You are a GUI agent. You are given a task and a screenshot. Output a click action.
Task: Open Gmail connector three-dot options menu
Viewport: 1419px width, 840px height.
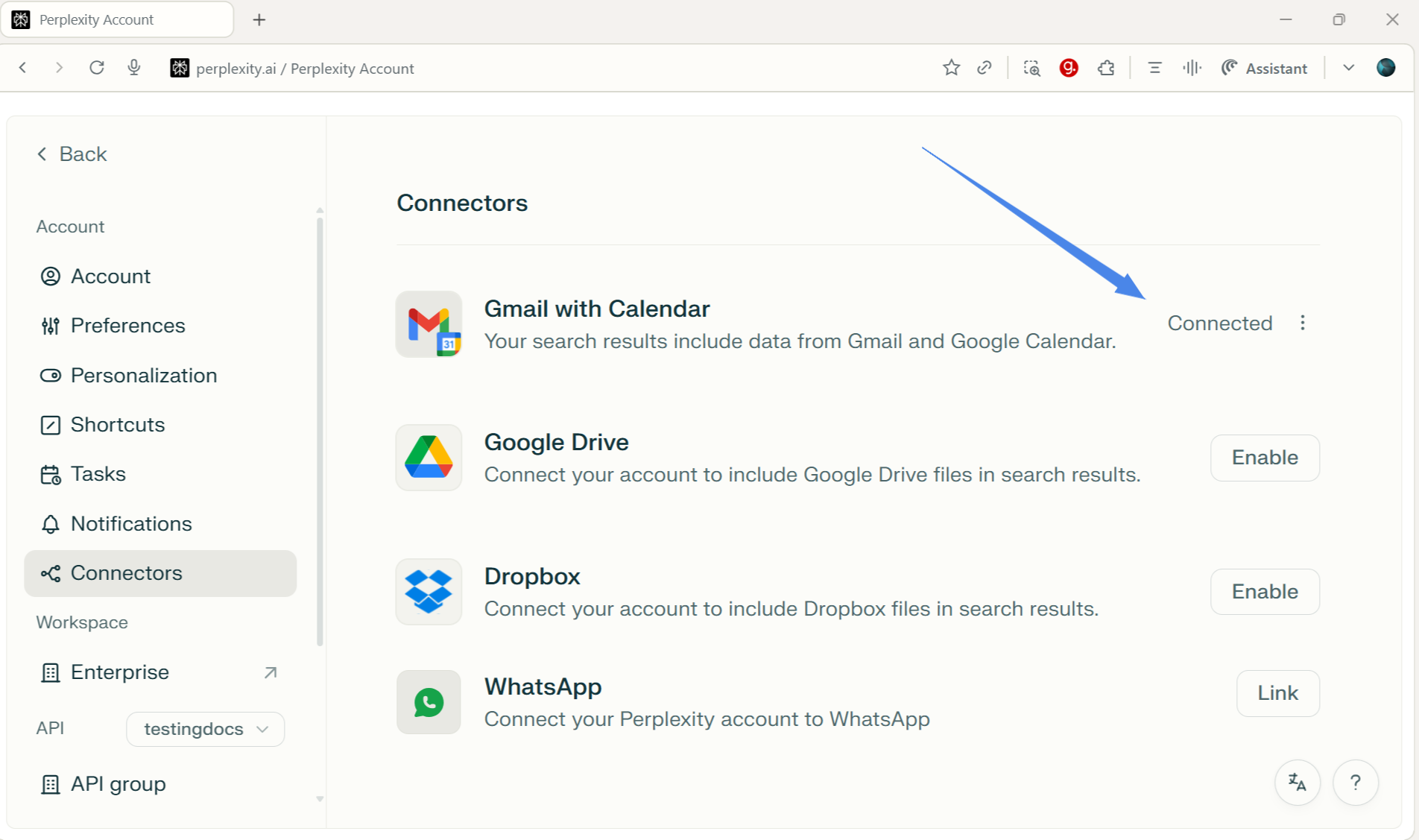tap(1302, 323)
